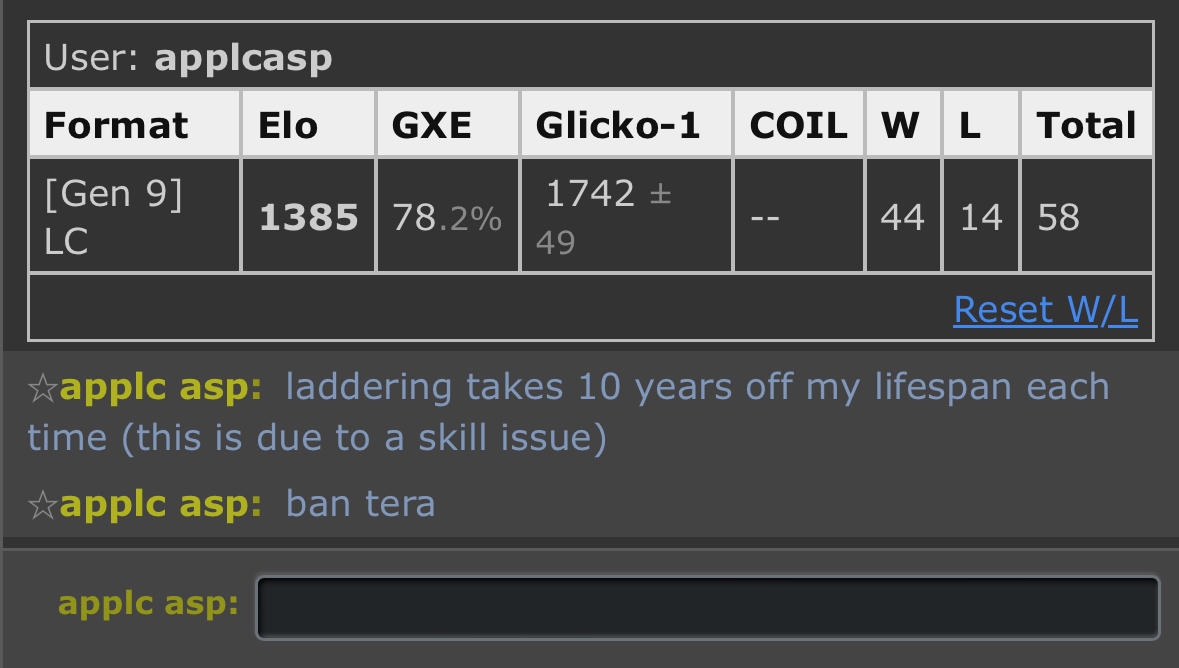Click the Total column header
The height and width of the screenshot is (668, 1179).
click(x=1086, y=125)
